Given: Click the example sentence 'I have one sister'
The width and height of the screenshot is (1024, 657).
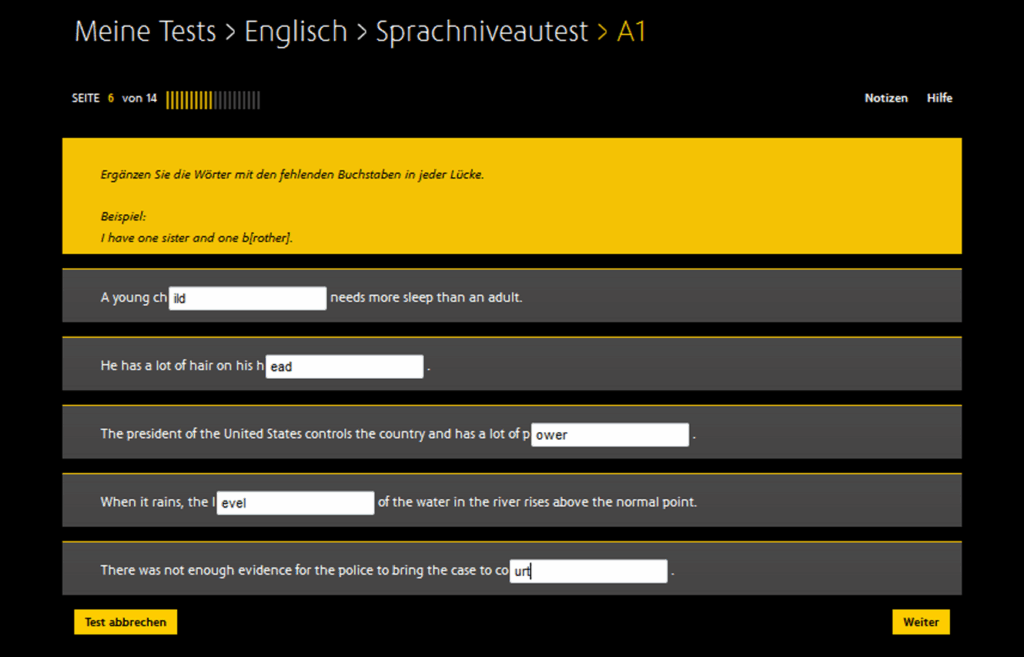Looking at the screenshot, I should point(196,238).
